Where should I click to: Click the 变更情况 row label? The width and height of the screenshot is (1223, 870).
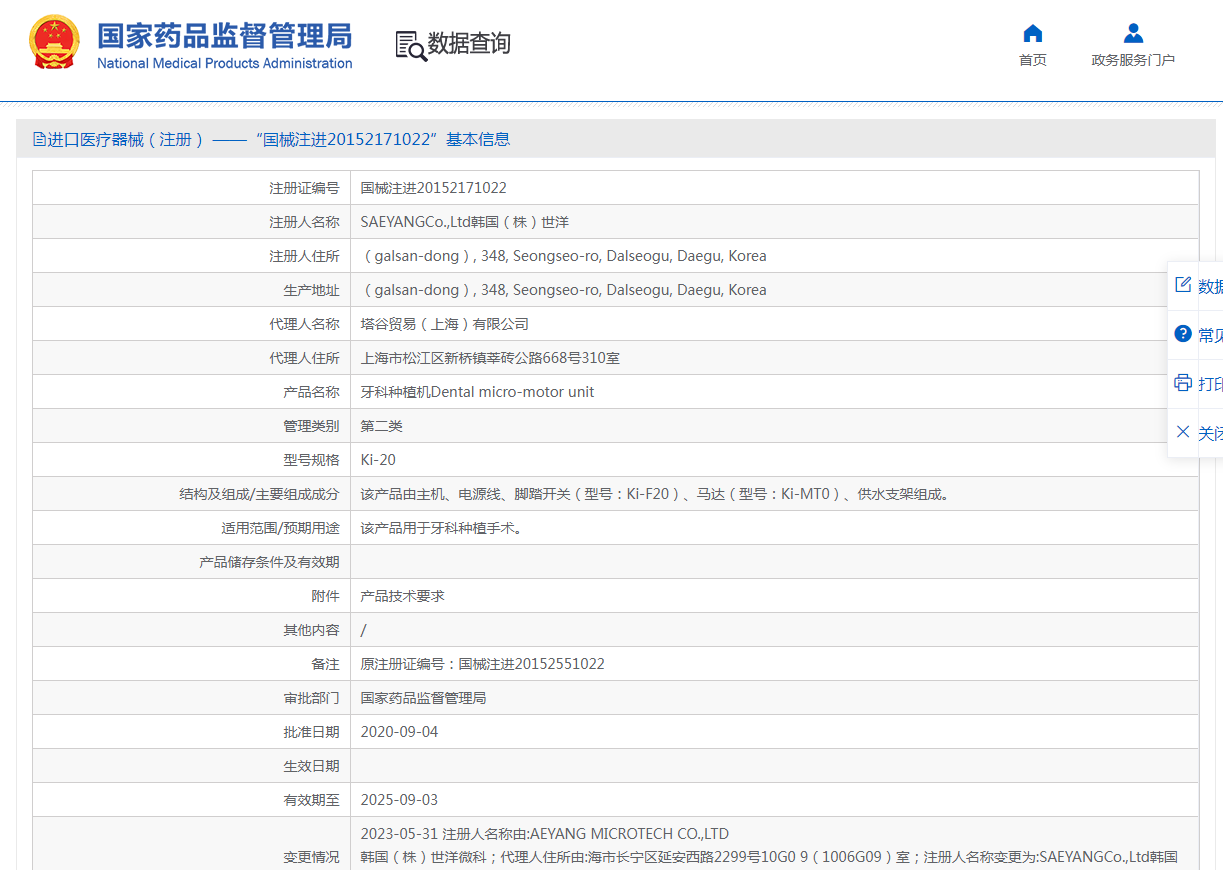pyautogui.click(x=311, y=857)
